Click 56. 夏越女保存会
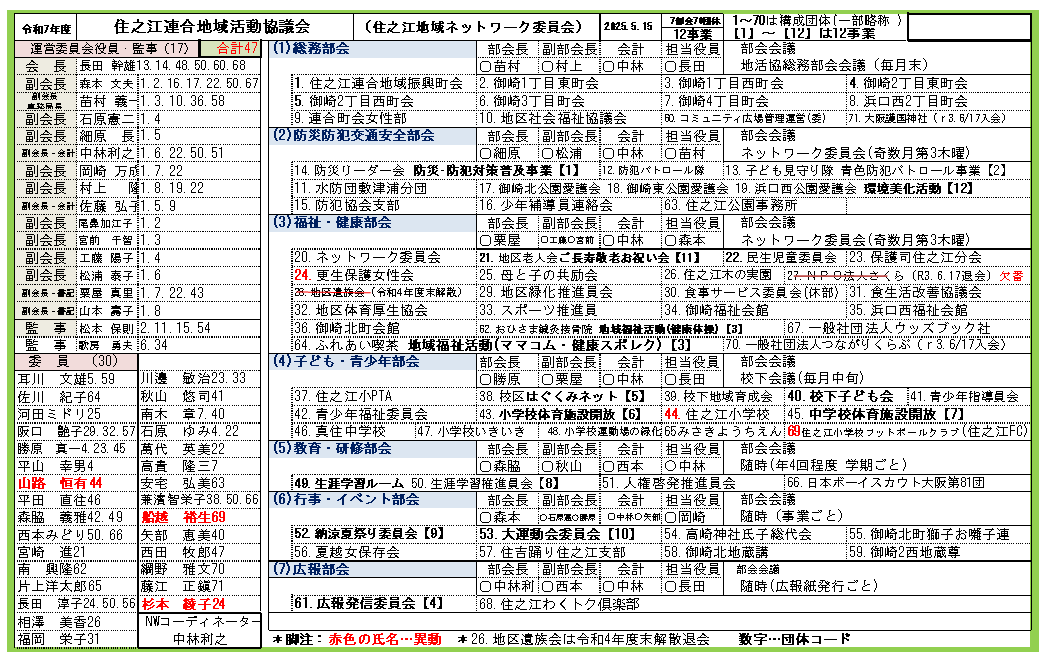Screen dimensions: 1045x657 347,552
